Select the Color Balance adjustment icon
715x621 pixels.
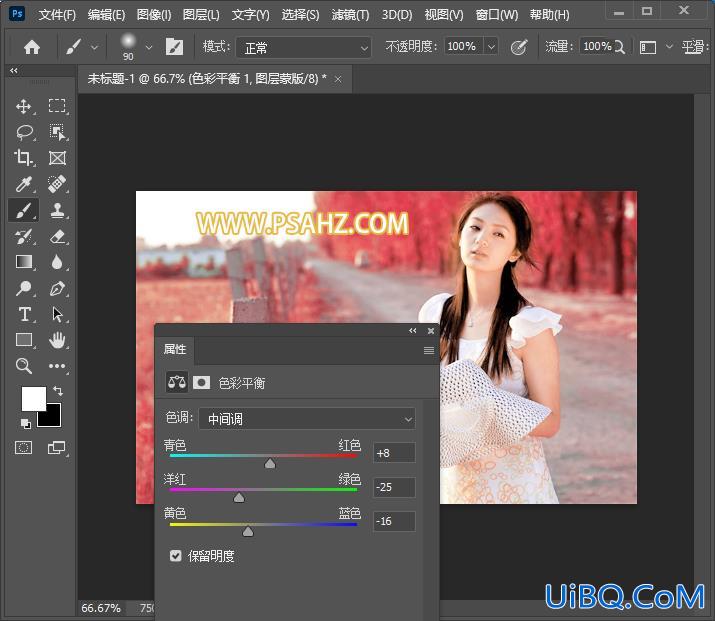(x=177, y=382)
